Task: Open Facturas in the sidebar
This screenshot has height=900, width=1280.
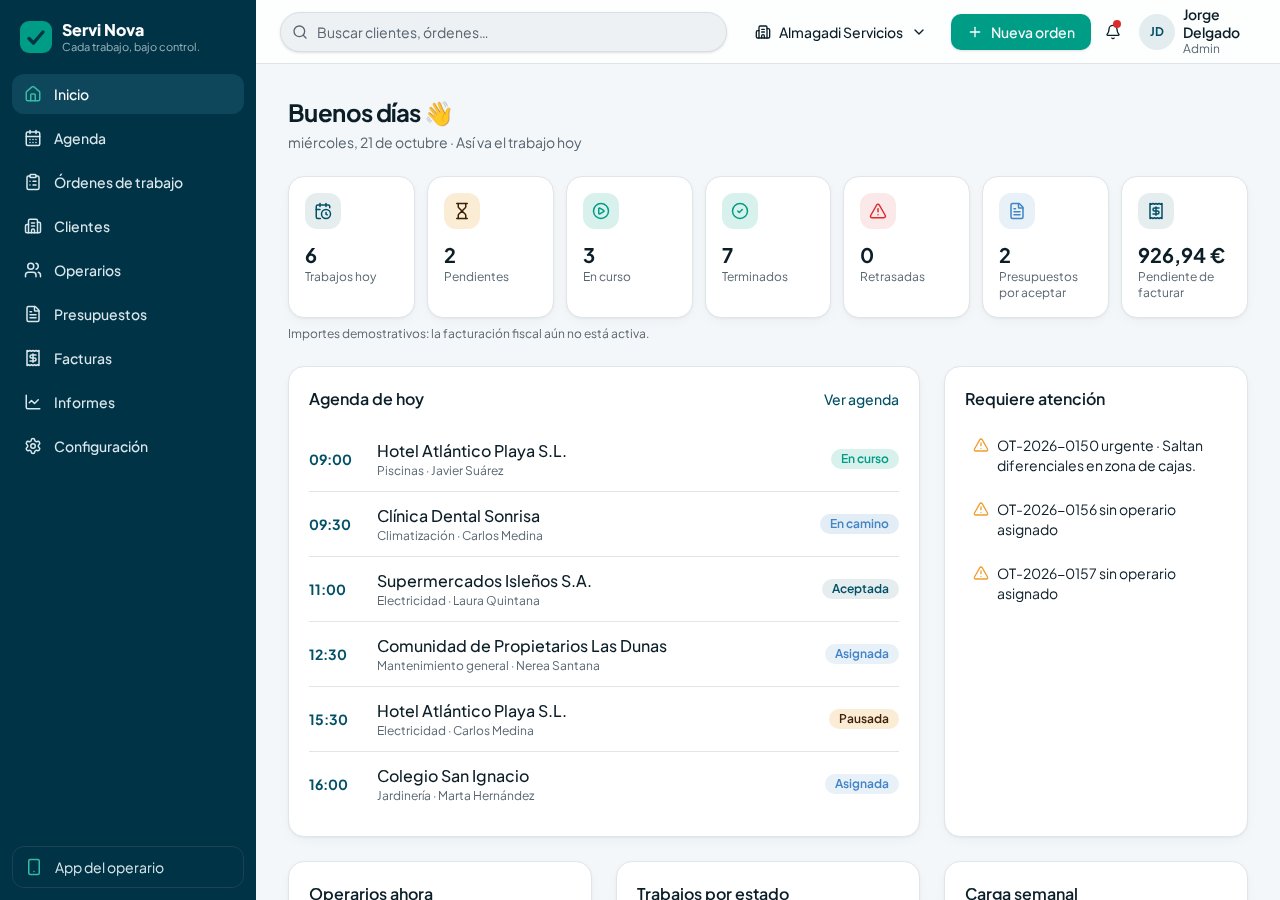Action: [128, 358]
